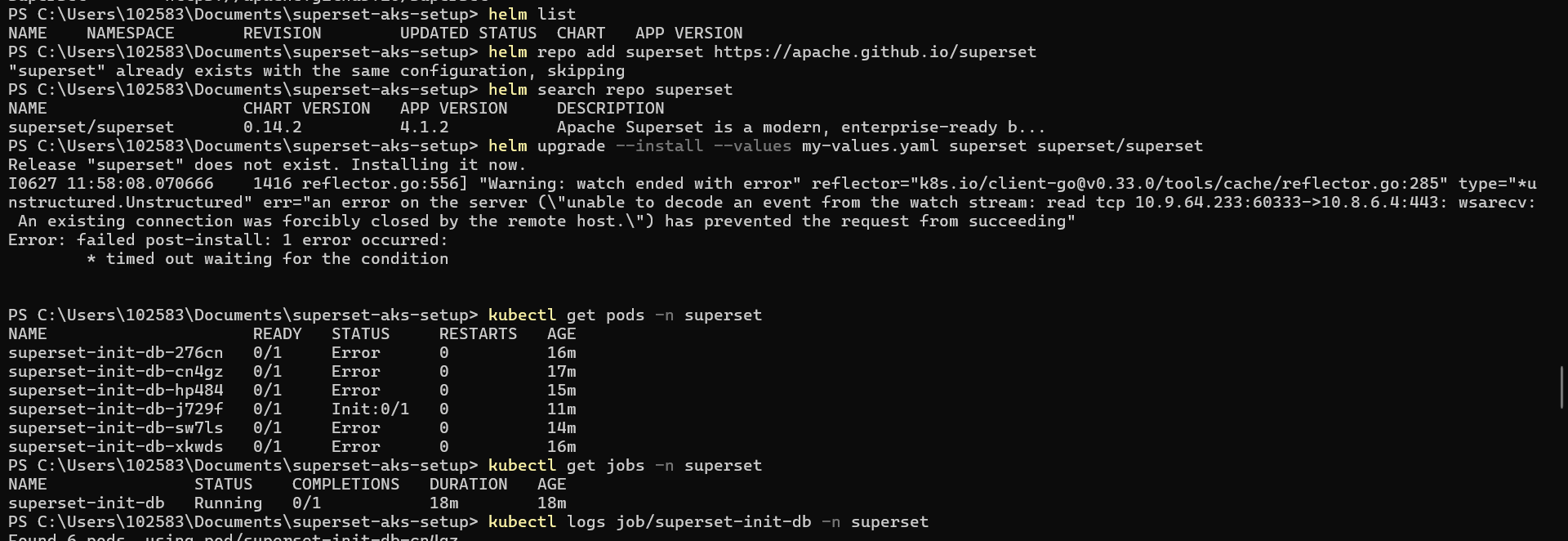
Task: Click the vertical scrollbar thumb
Action: 1562,387
